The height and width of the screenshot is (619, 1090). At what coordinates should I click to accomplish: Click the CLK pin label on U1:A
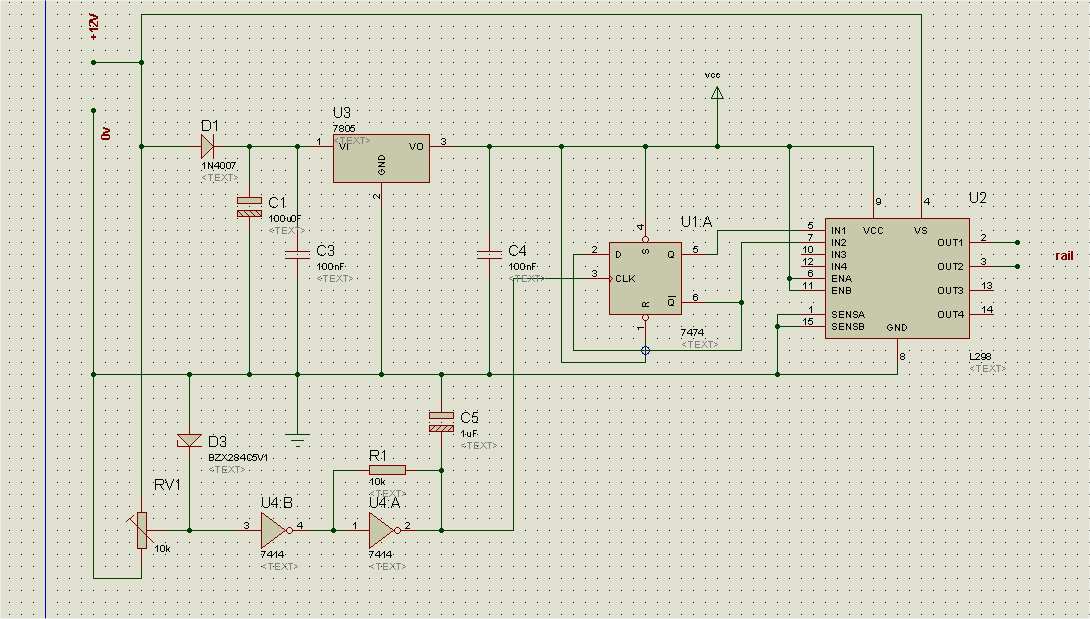pos(625,279)
